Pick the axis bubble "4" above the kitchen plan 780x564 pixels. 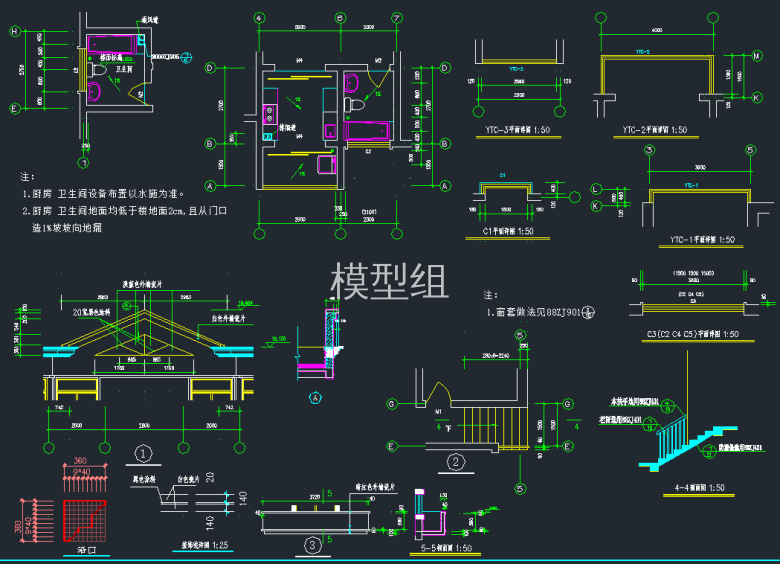click(259, 18)
